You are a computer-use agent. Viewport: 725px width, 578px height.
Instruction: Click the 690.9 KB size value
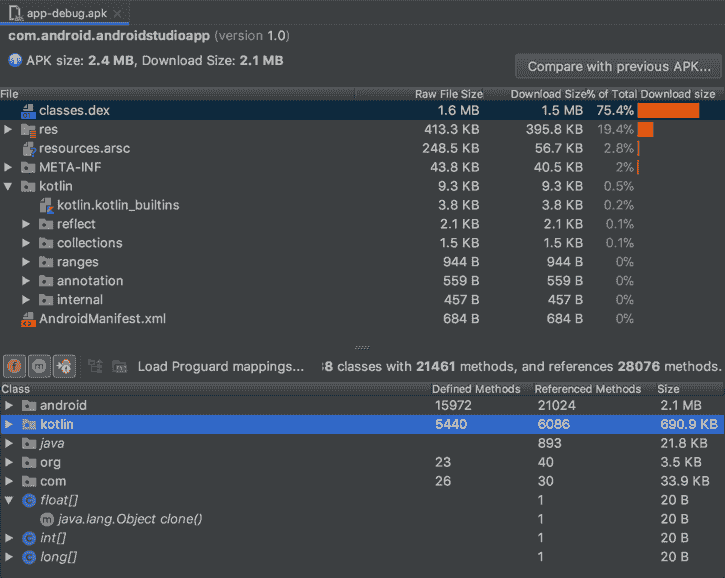click(x=689, y=424)
